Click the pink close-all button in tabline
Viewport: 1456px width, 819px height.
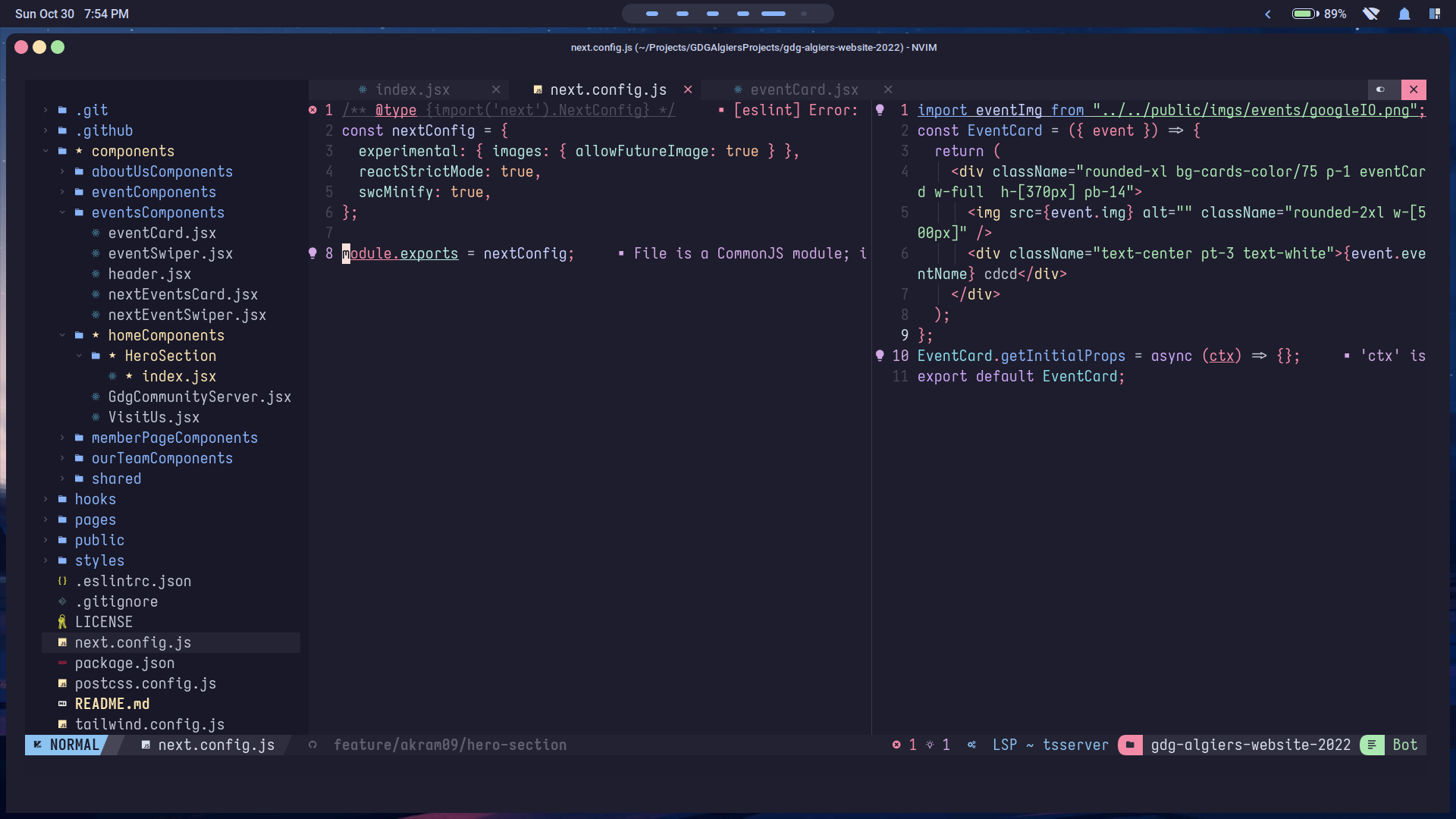(x=1414, y=89)
